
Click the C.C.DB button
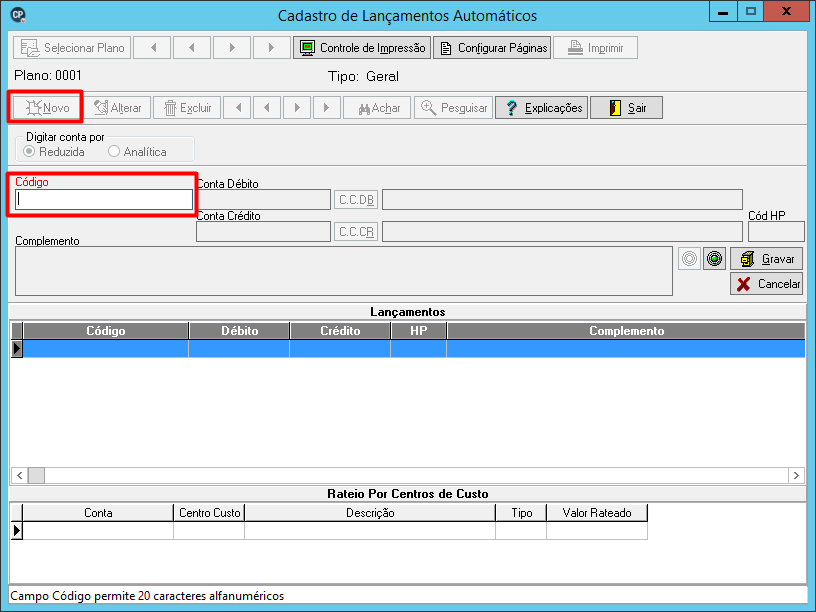click(x=356, y=200)
